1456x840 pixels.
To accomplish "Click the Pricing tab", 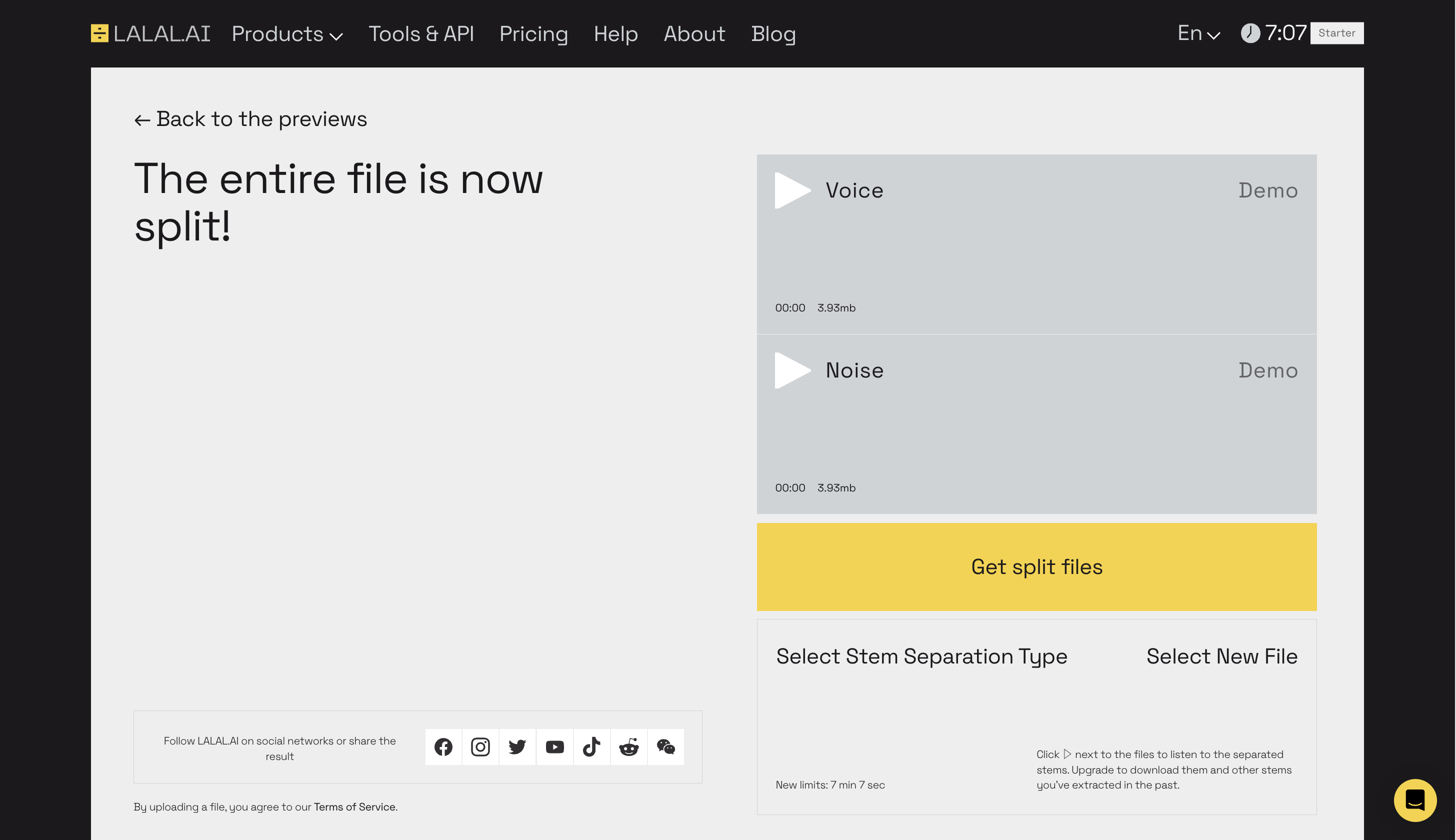I will [x=534, y=33].
